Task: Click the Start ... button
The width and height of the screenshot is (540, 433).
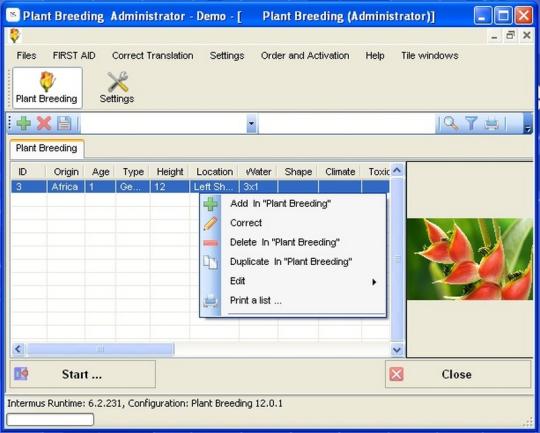Action: (x=83, y=374)
